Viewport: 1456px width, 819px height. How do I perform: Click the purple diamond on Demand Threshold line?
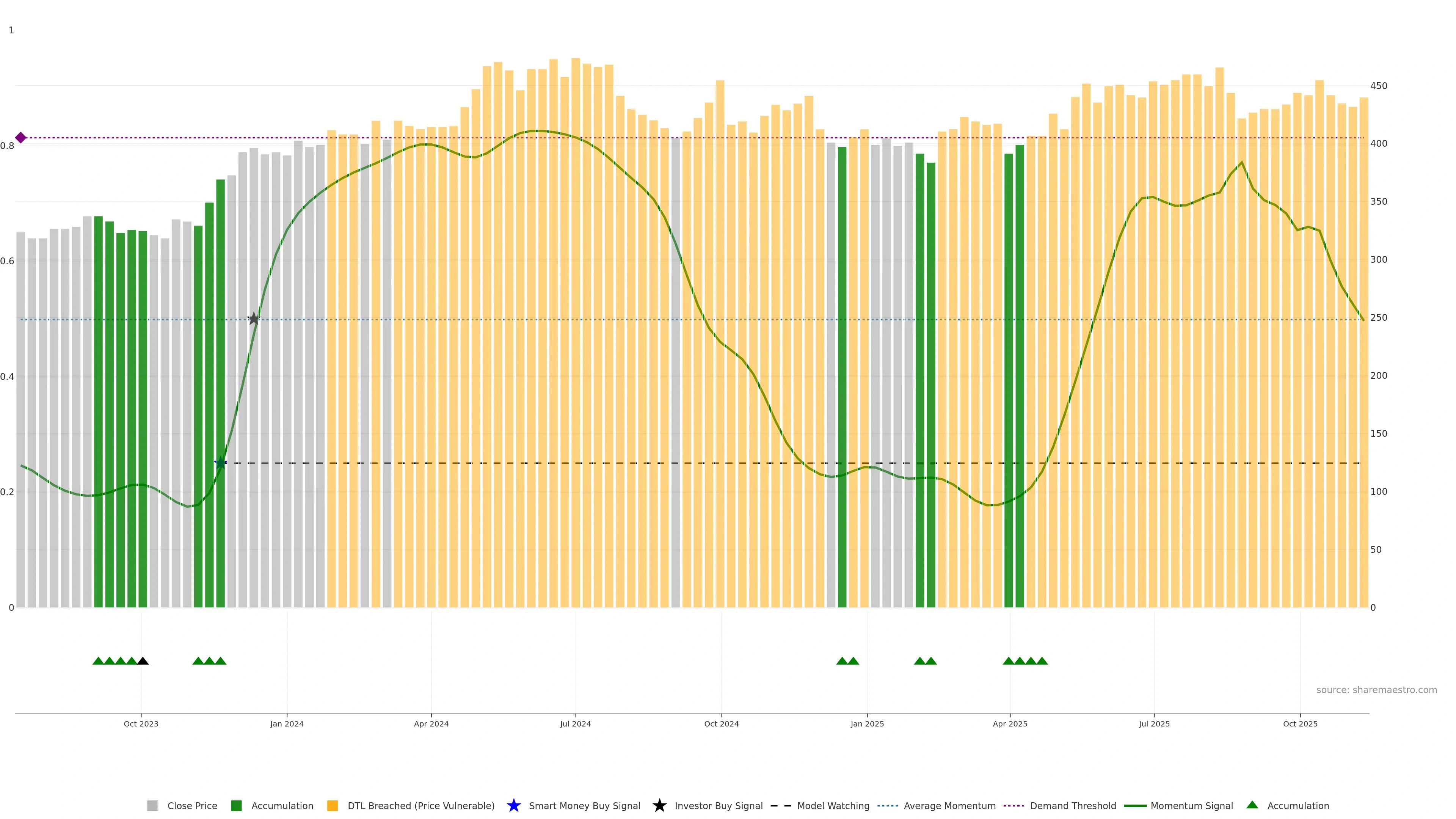21,137
